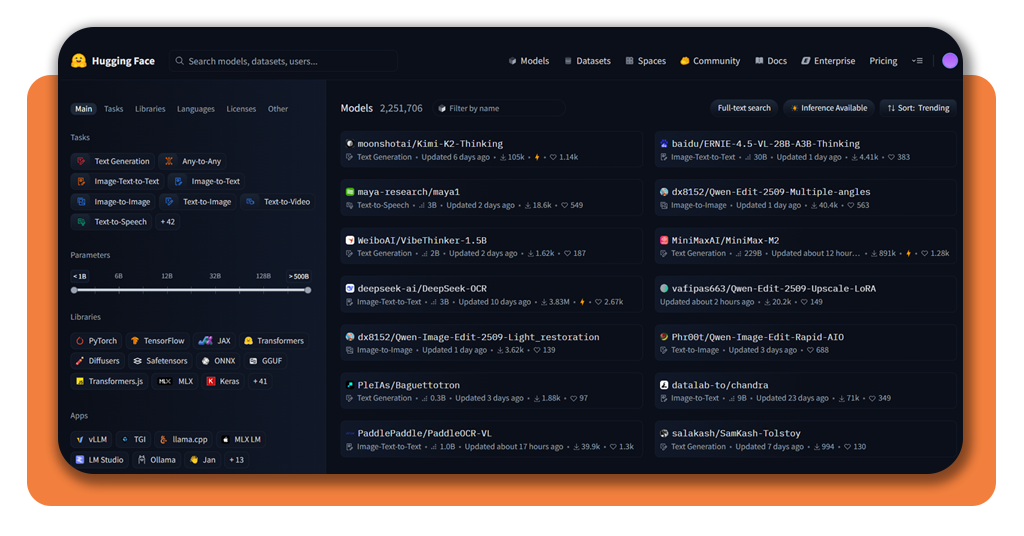1024x536 pixels.
Task: Select the llama.cpp app filter
Action: click(x=182, y=439)
